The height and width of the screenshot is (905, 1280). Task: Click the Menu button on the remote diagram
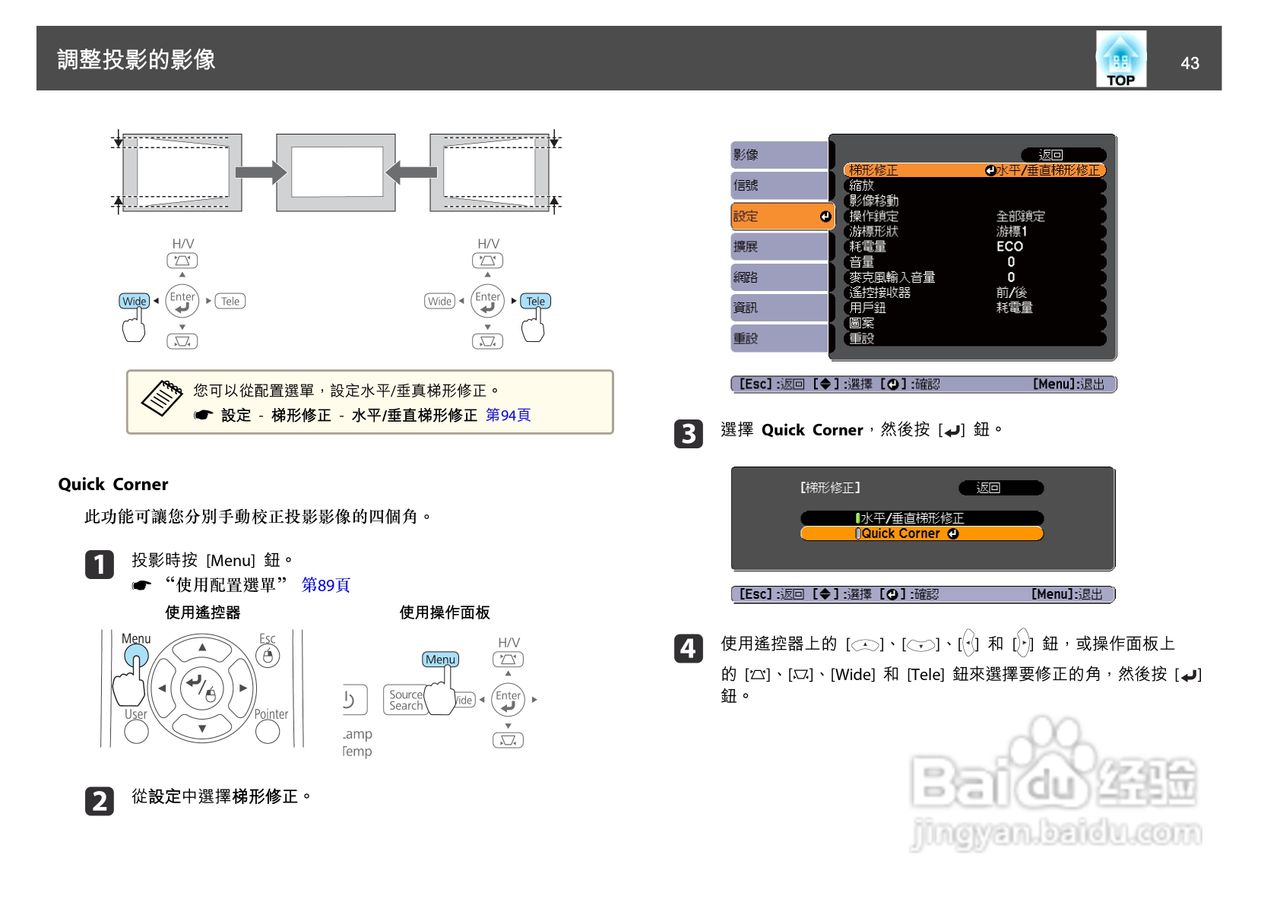(139, 657)
